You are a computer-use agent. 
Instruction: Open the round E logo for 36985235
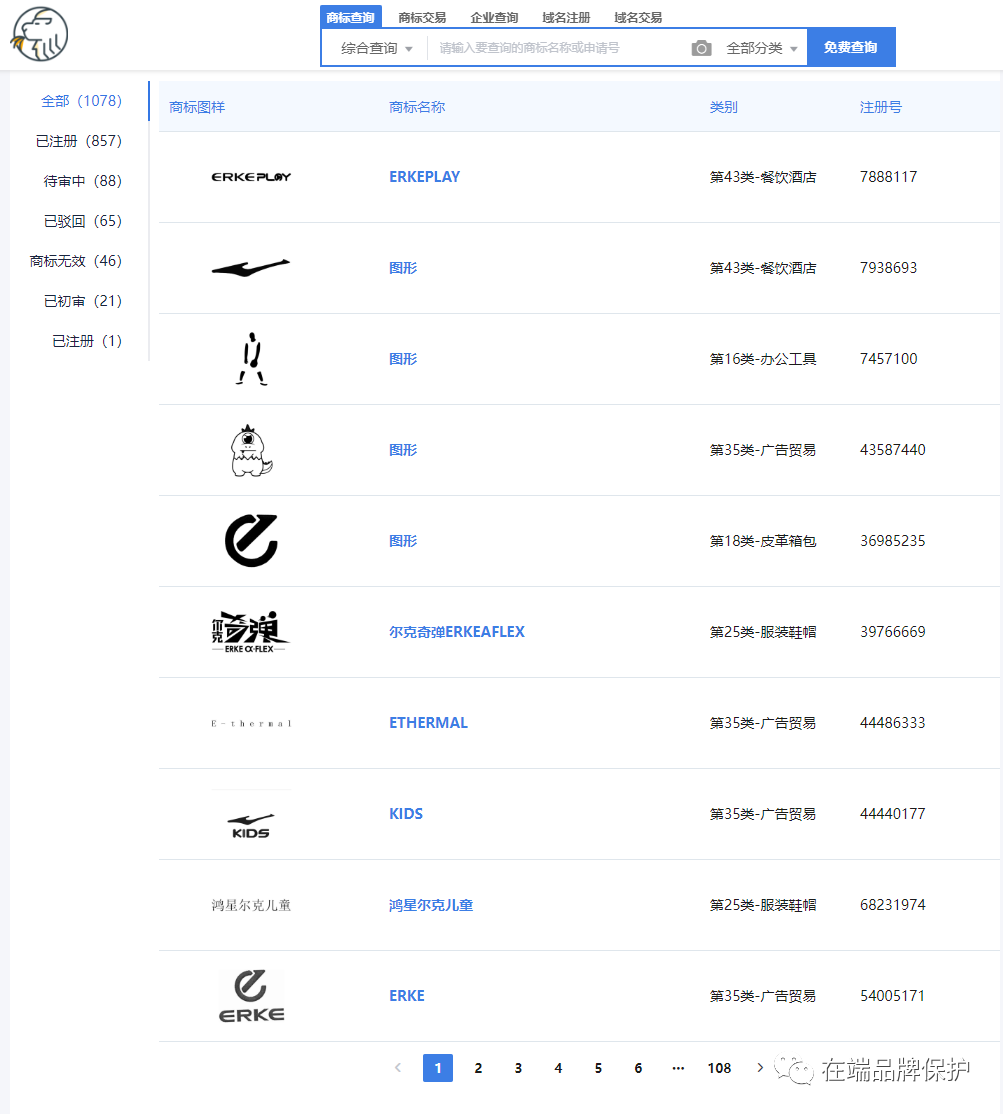coord(251,541)
